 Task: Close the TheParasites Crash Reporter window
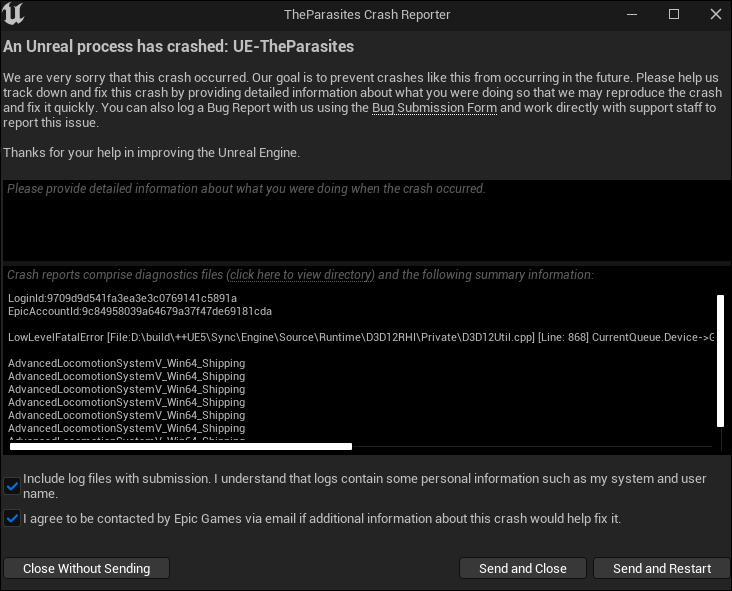tap(716, 14)
